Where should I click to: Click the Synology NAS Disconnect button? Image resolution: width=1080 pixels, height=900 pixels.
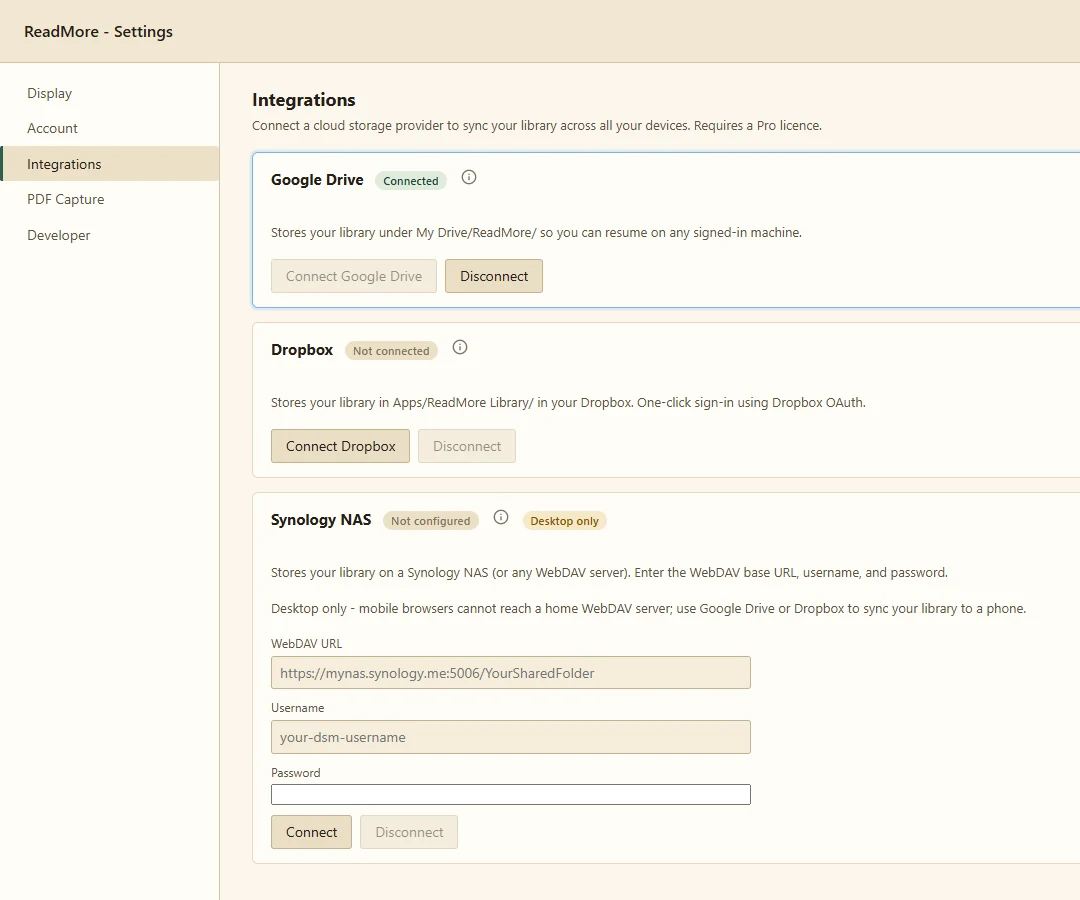[x=409, y=832]
